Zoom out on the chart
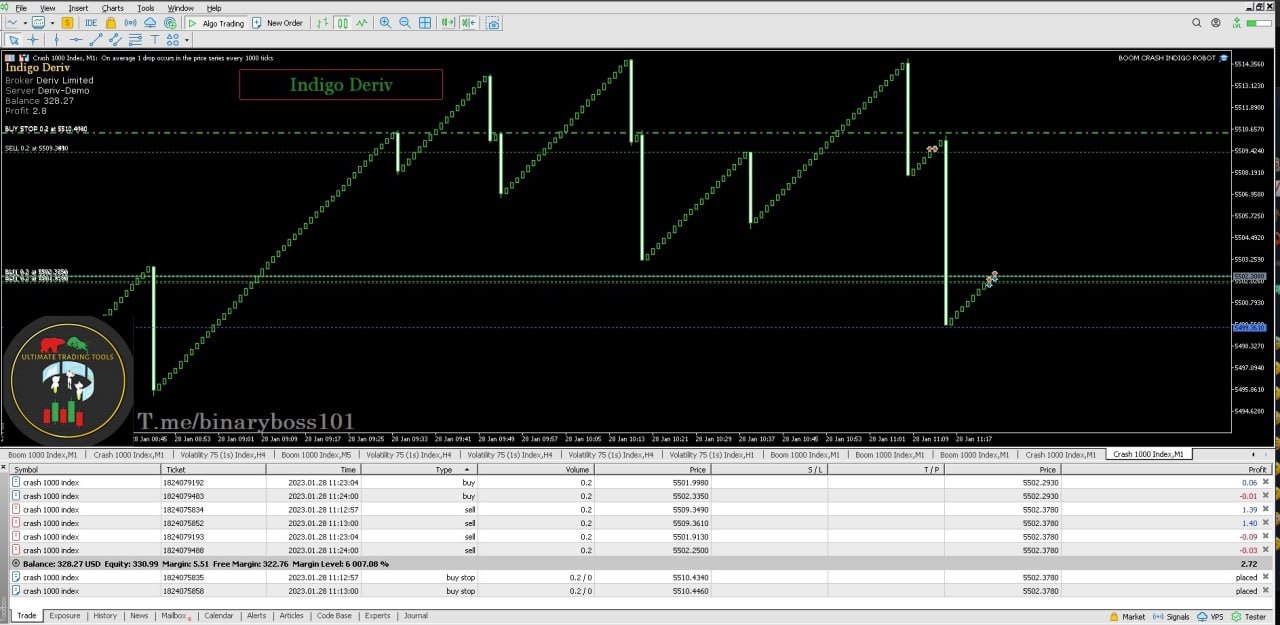1280x625 pixels. (x=405, y=23)
